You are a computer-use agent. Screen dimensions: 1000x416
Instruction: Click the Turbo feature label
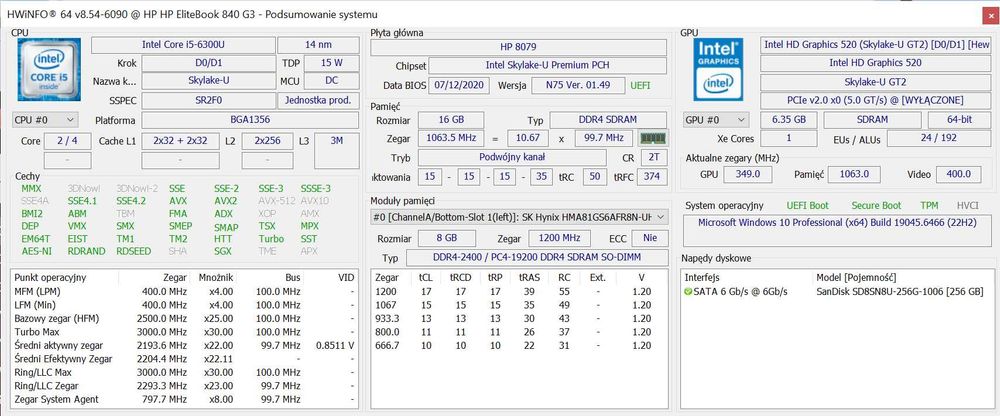pos(271,239)
